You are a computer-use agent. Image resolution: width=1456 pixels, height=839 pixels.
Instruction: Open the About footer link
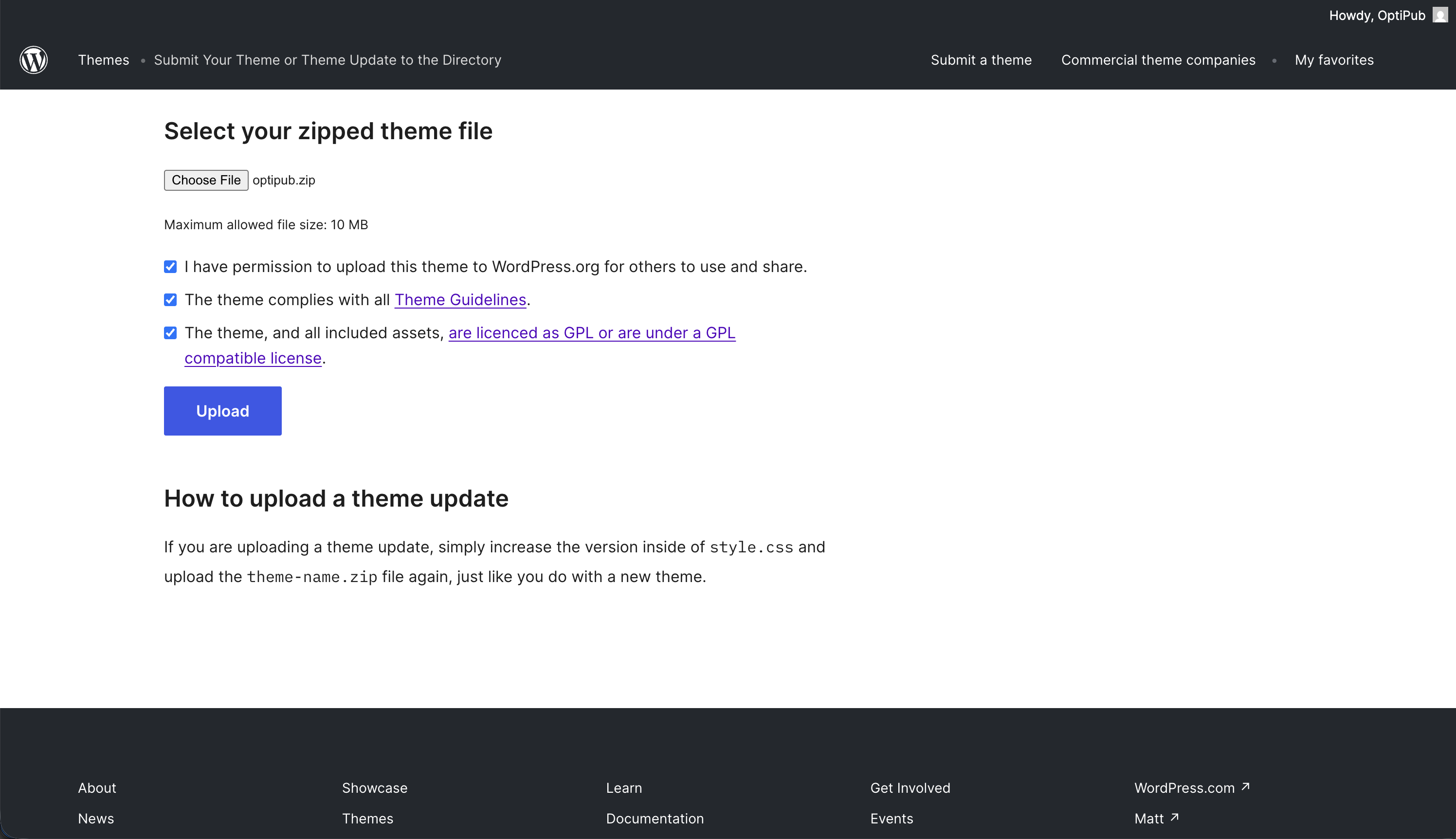coord(97,788)
